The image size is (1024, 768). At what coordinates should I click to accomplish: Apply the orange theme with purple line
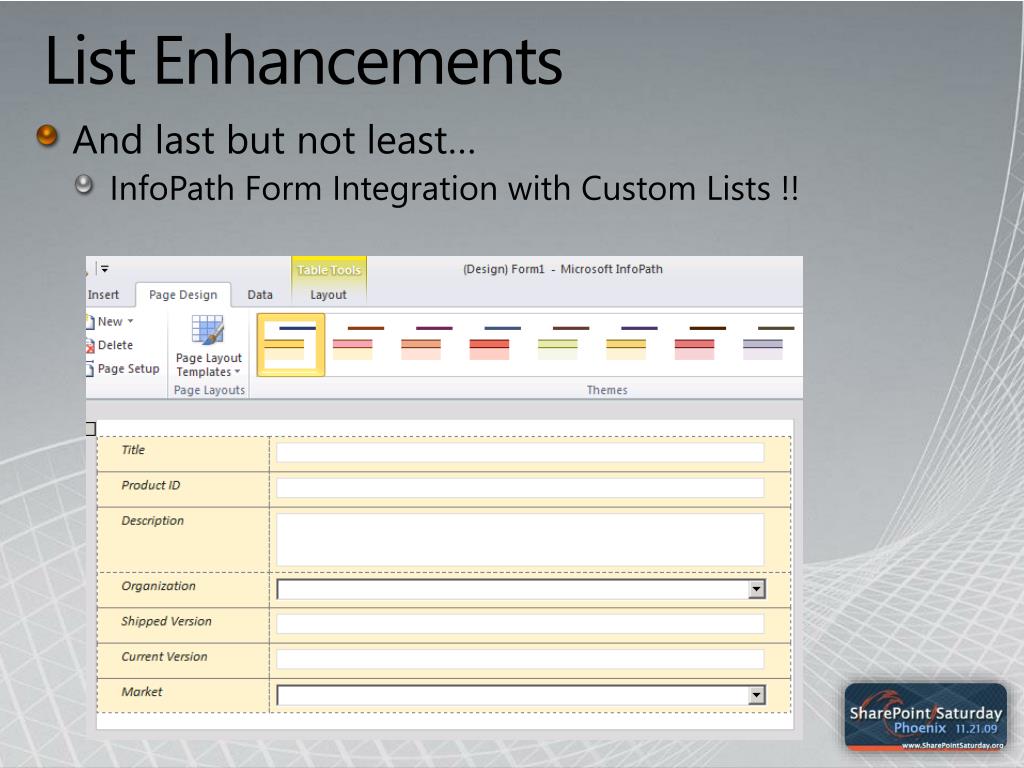pyautogui.click(x=426, y=344)
